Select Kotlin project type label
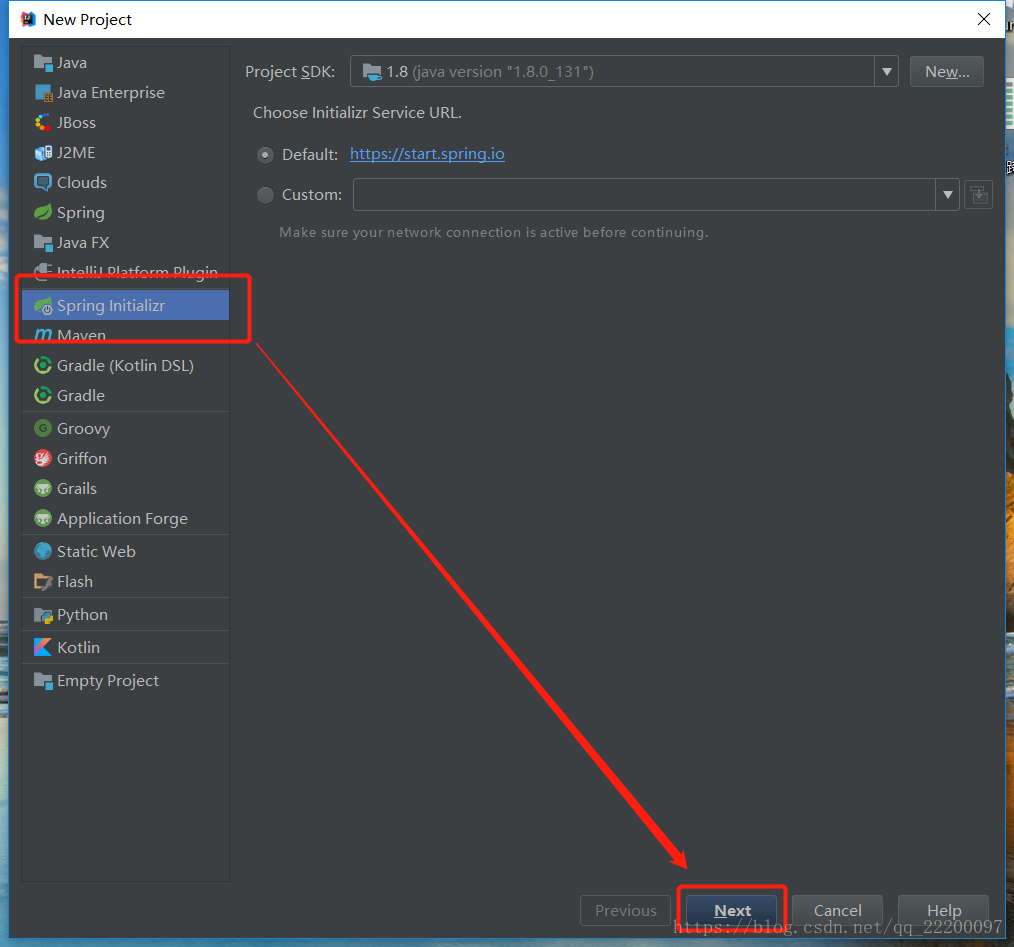Viewport: 1014px width, 947px height. pyautogui.click(x=78, y=648)
